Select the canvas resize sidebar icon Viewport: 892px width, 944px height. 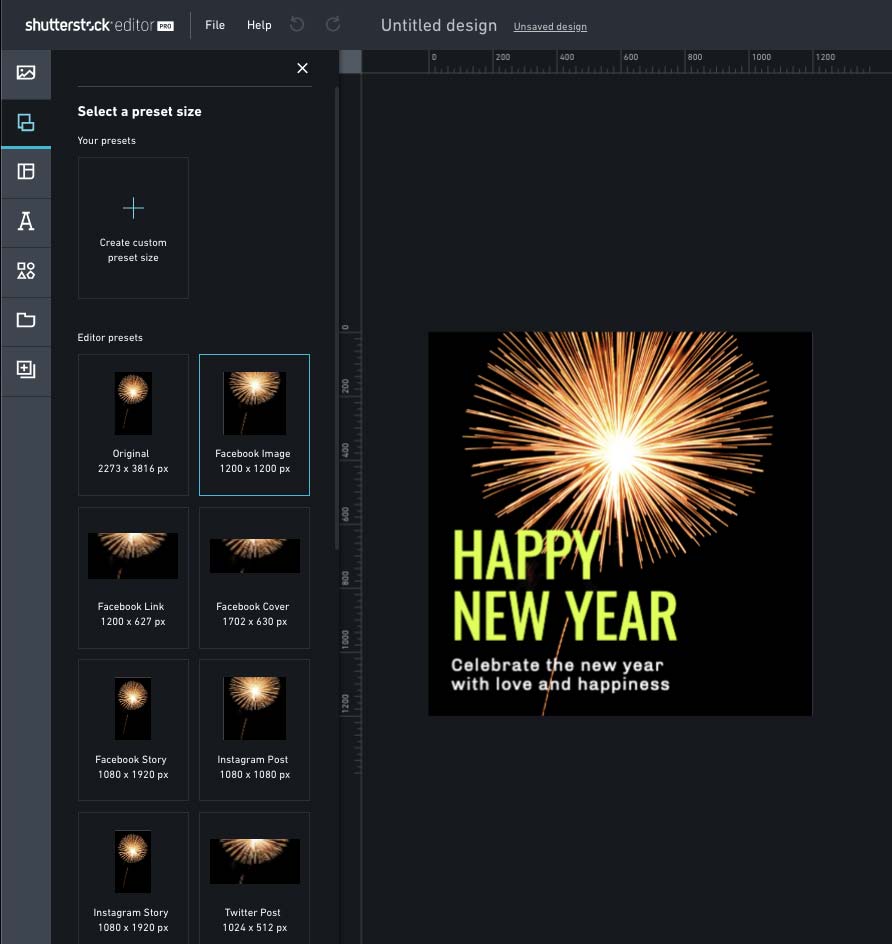click(x=26, y=123)
